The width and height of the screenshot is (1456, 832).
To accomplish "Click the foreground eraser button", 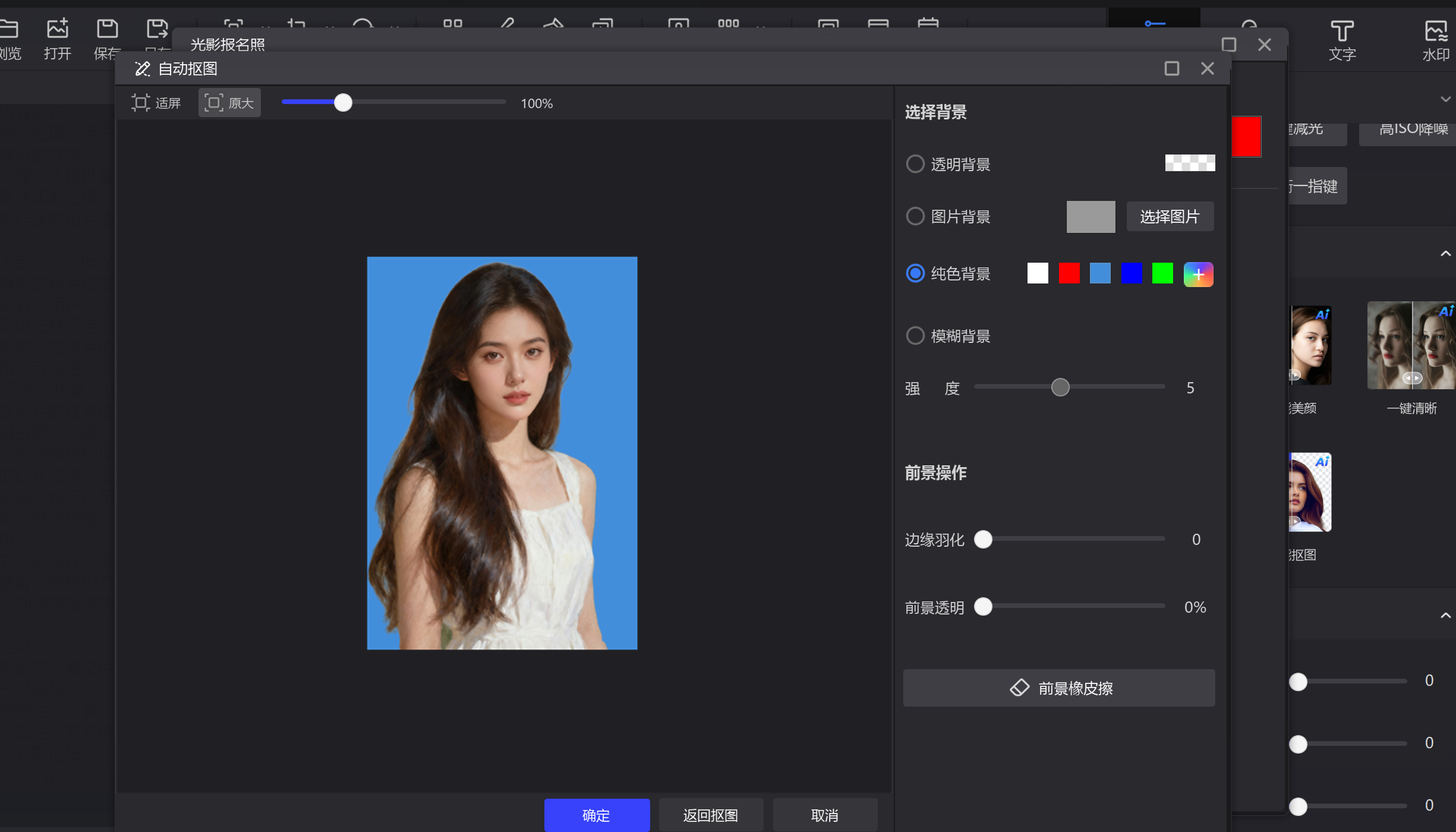I will (1058, 688).
